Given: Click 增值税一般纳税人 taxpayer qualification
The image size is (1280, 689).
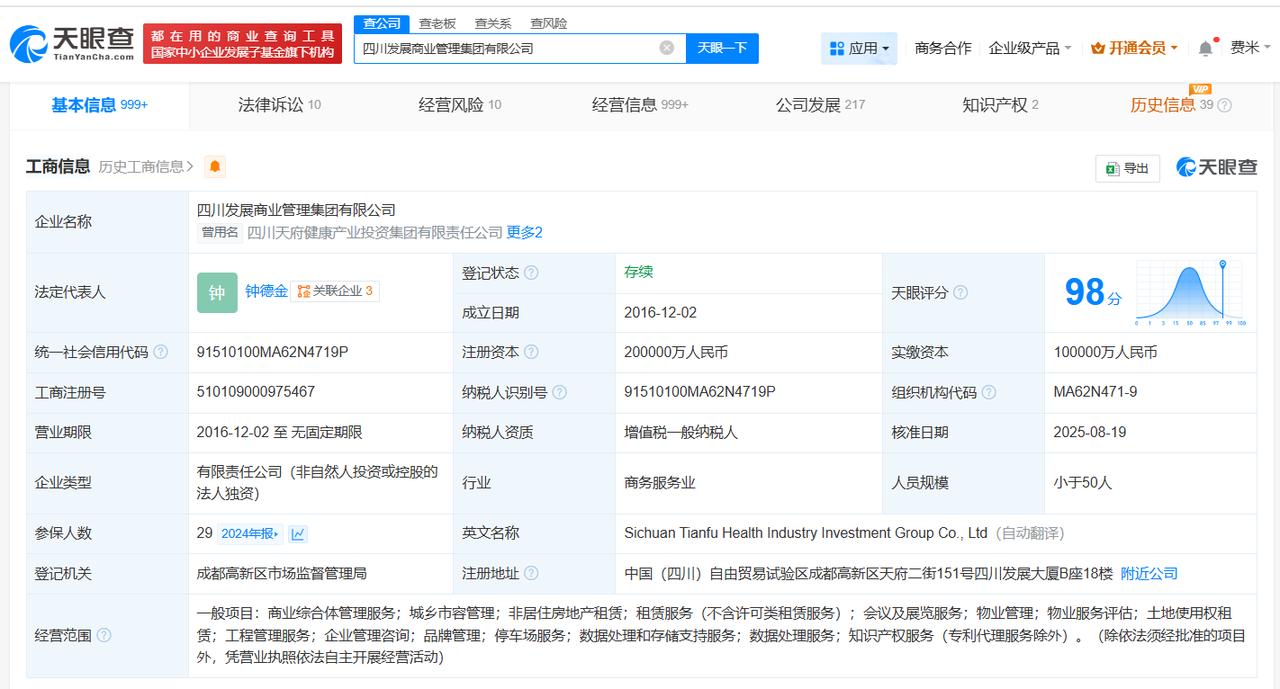Looking at the screenshot, I should click(x=681, y=432).
